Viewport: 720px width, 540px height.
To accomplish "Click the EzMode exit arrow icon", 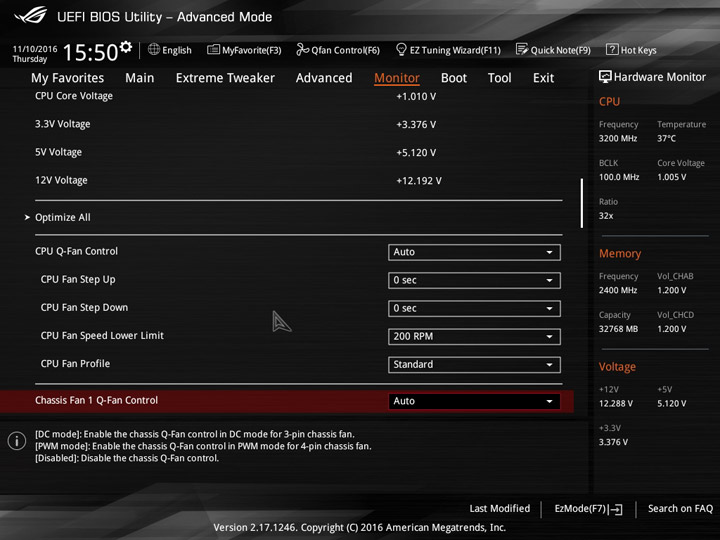I will [x=615, y=509].
